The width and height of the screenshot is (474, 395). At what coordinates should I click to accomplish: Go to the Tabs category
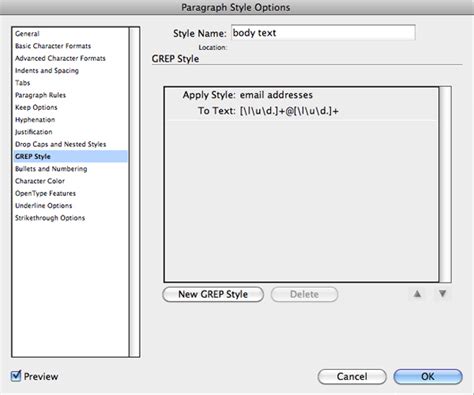point(23,83)
